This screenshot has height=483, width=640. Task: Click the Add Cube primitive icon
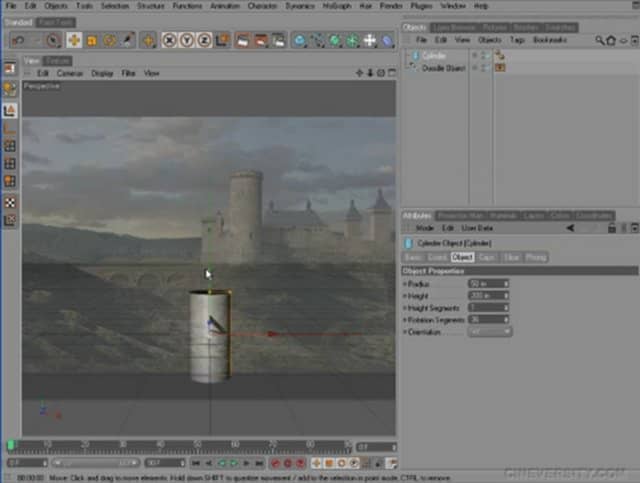click(299, 40)
